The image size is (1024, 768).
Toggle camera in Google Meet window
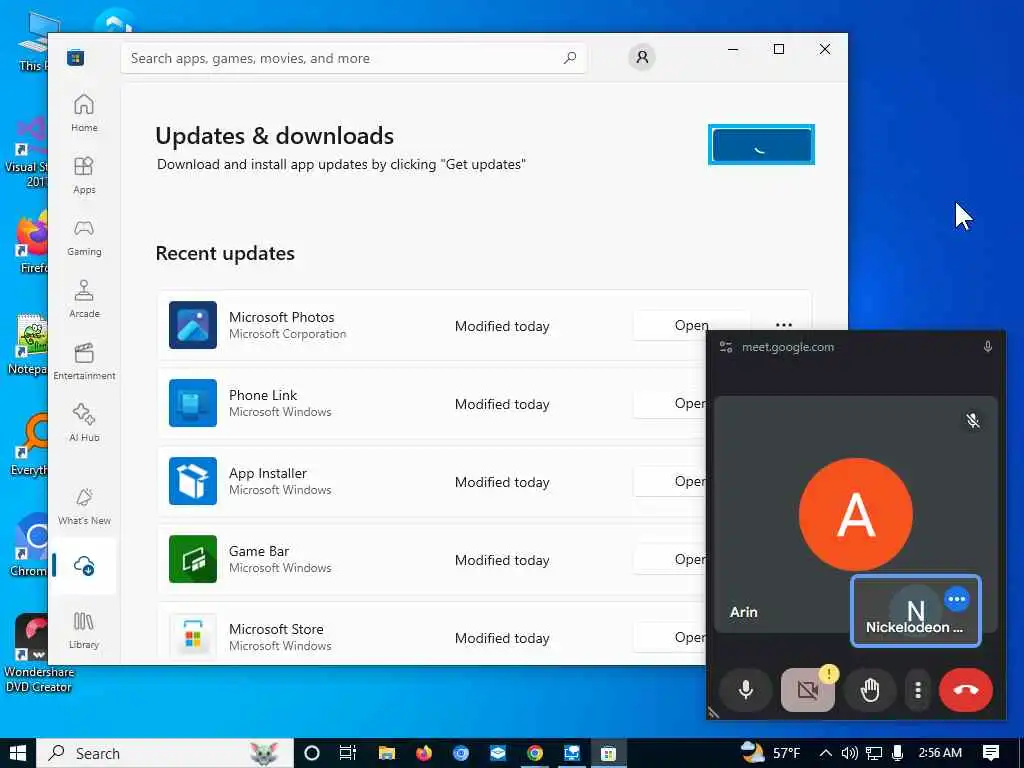tap(808, 690)
